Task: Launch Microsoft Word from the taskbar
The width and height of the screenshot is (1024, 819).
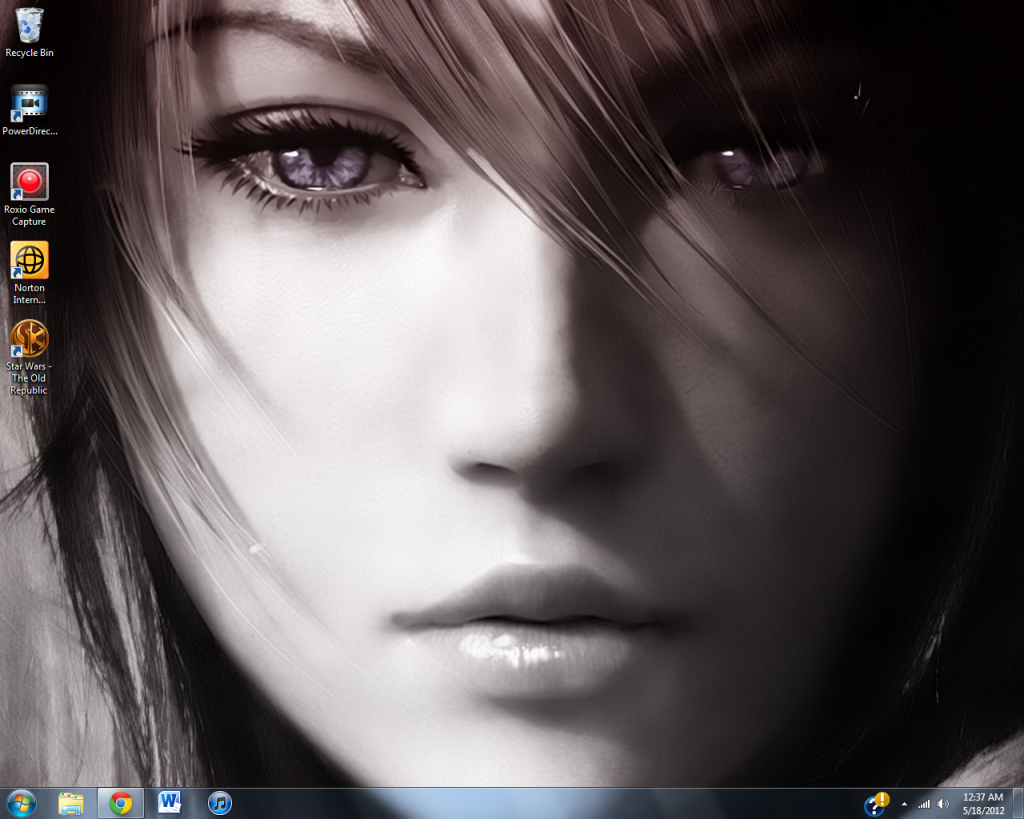Action: coord(170,803)
